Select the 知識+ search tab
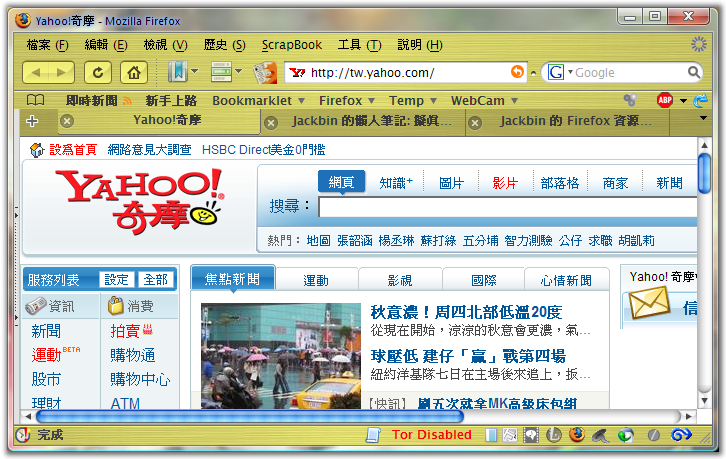Image resolution: width=726 pixels, height=459 pixels. click(396, 183)
